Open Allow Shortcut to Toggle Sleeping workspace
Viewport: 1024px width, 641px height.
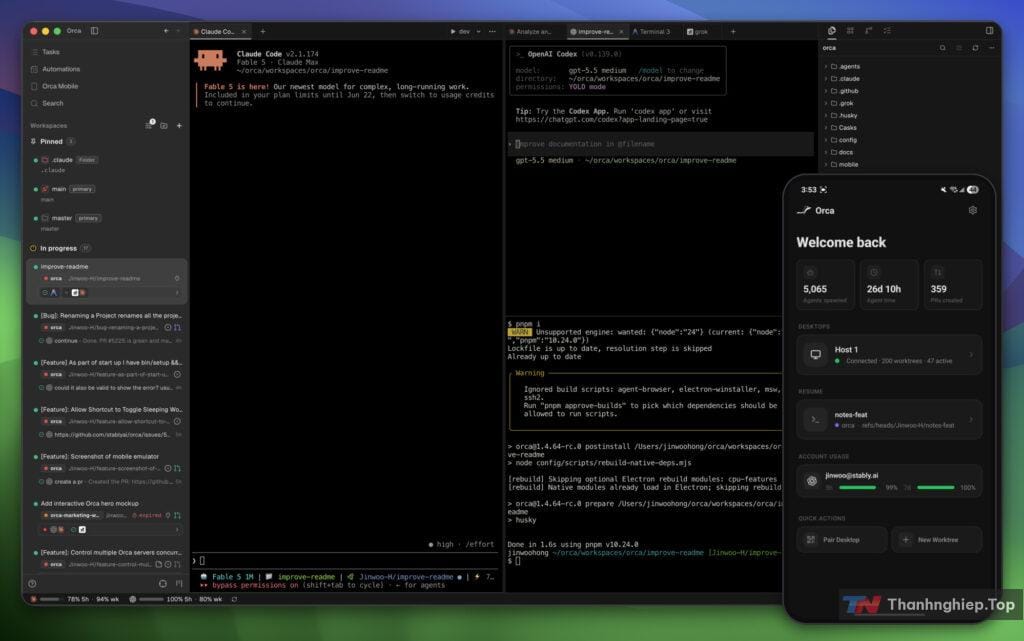coord(108,421)
